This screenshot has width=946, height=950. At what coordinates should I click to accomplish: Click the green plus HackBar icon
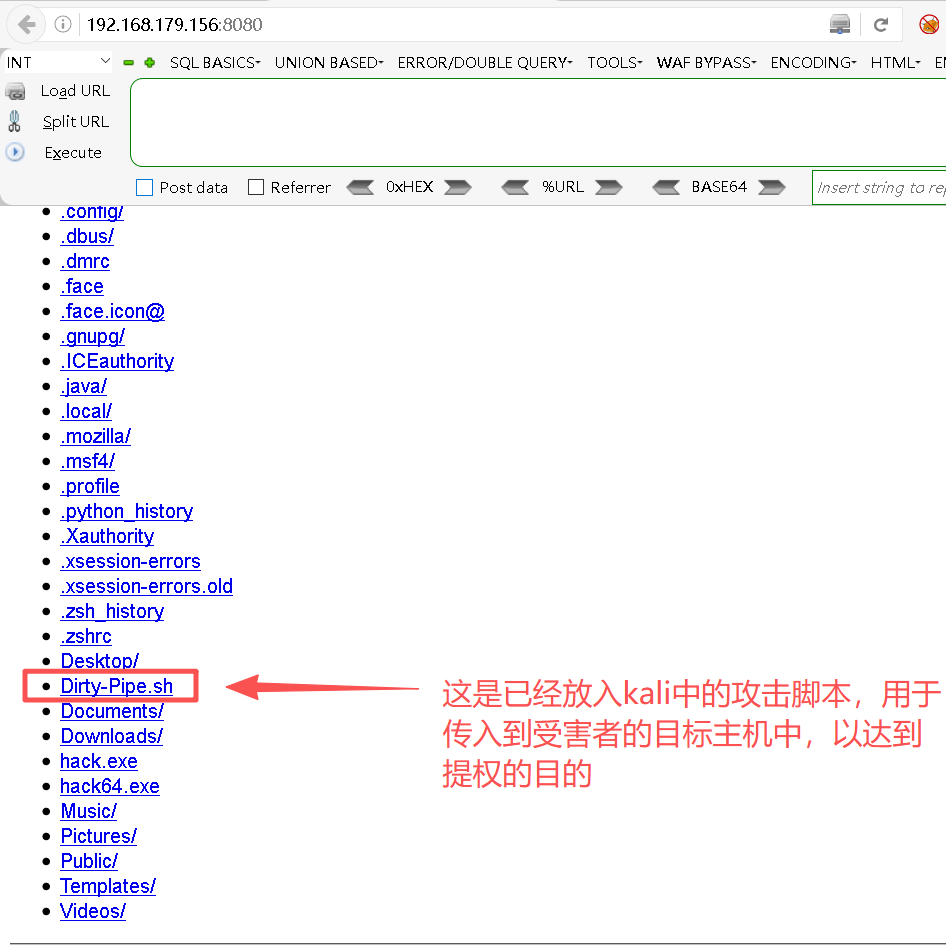click(x=150, y=62)
